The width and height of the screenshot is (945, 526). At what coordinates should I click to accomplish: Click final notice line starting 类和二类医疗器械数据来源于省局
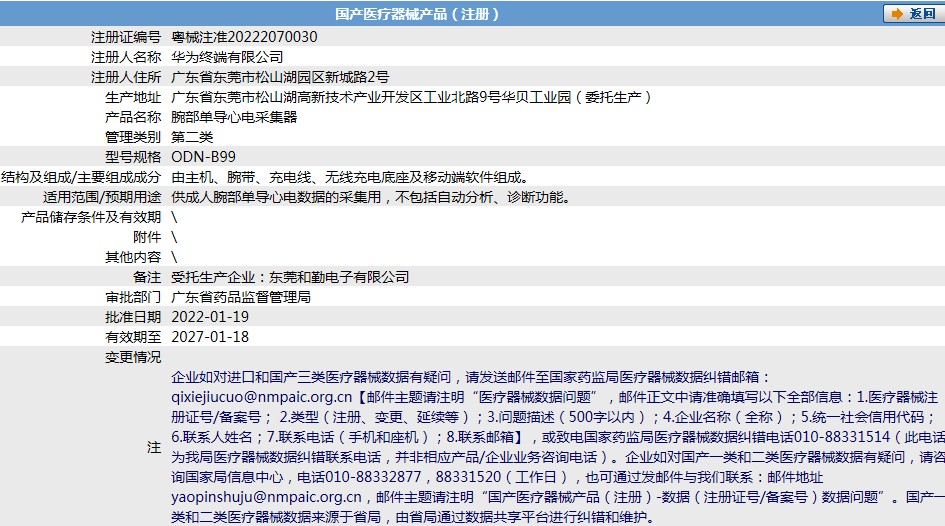click(413, 517)
